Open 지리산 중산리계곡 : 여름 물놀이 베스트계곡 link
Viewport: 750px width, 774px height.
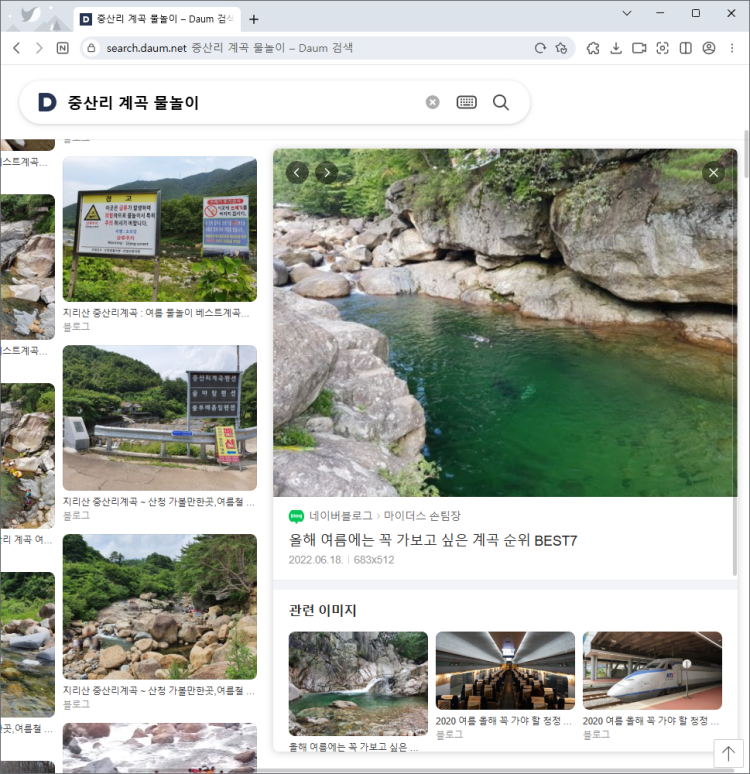pos(156,313)
